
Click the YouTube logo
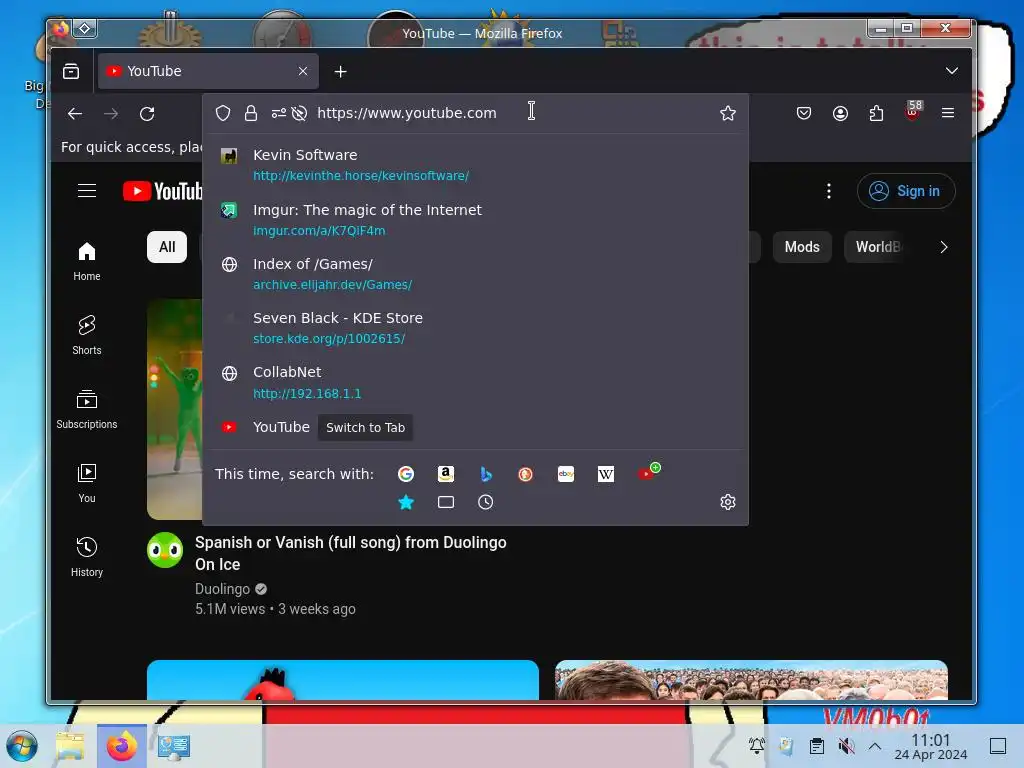(163, 191)
